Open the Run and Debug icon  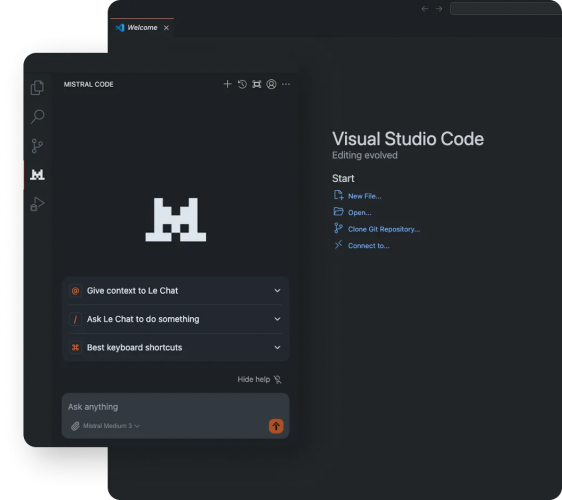[x=37, y=204]
